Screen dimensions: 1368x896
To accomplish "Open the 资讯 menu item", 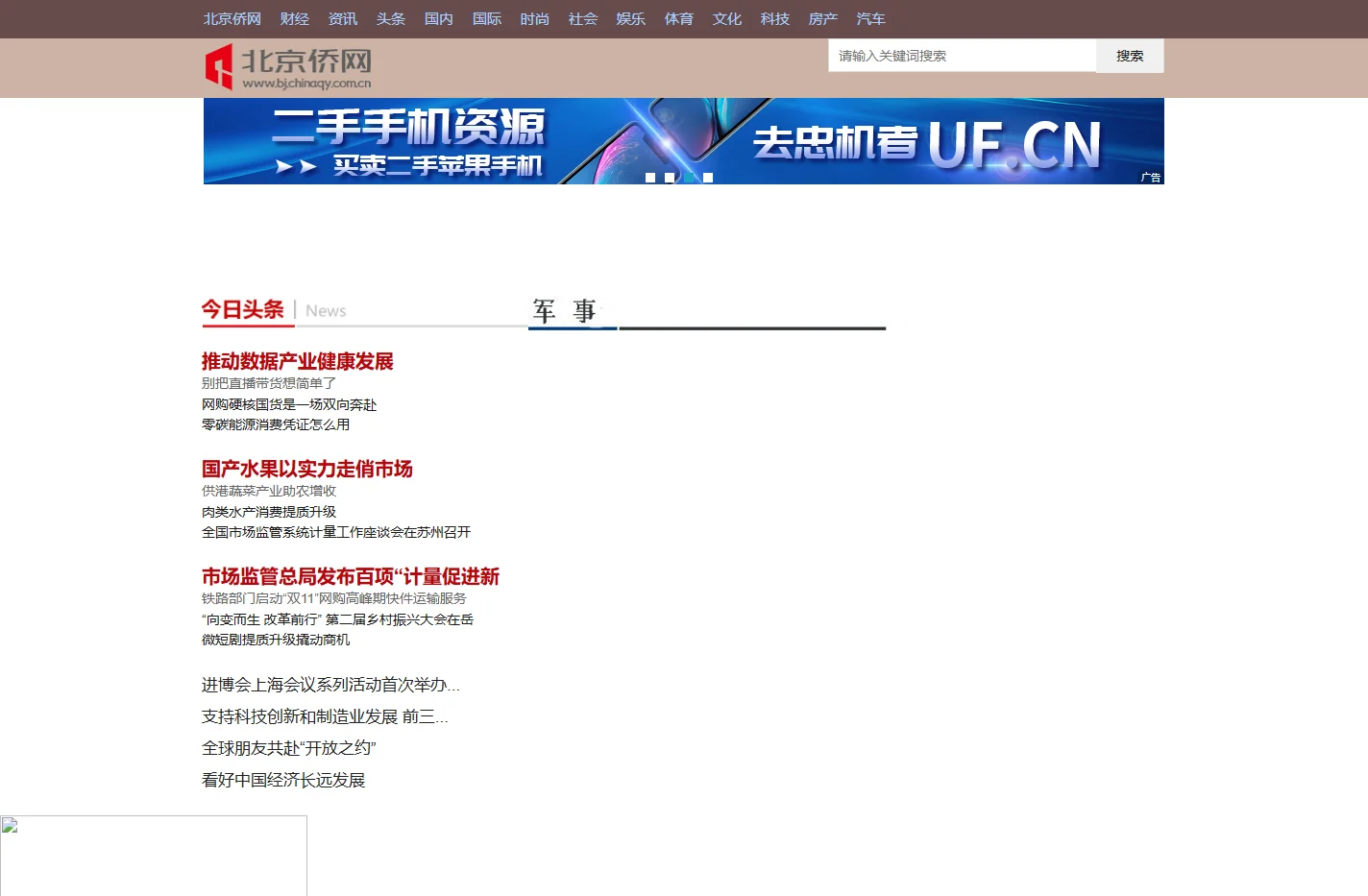I will click(342, 19).
